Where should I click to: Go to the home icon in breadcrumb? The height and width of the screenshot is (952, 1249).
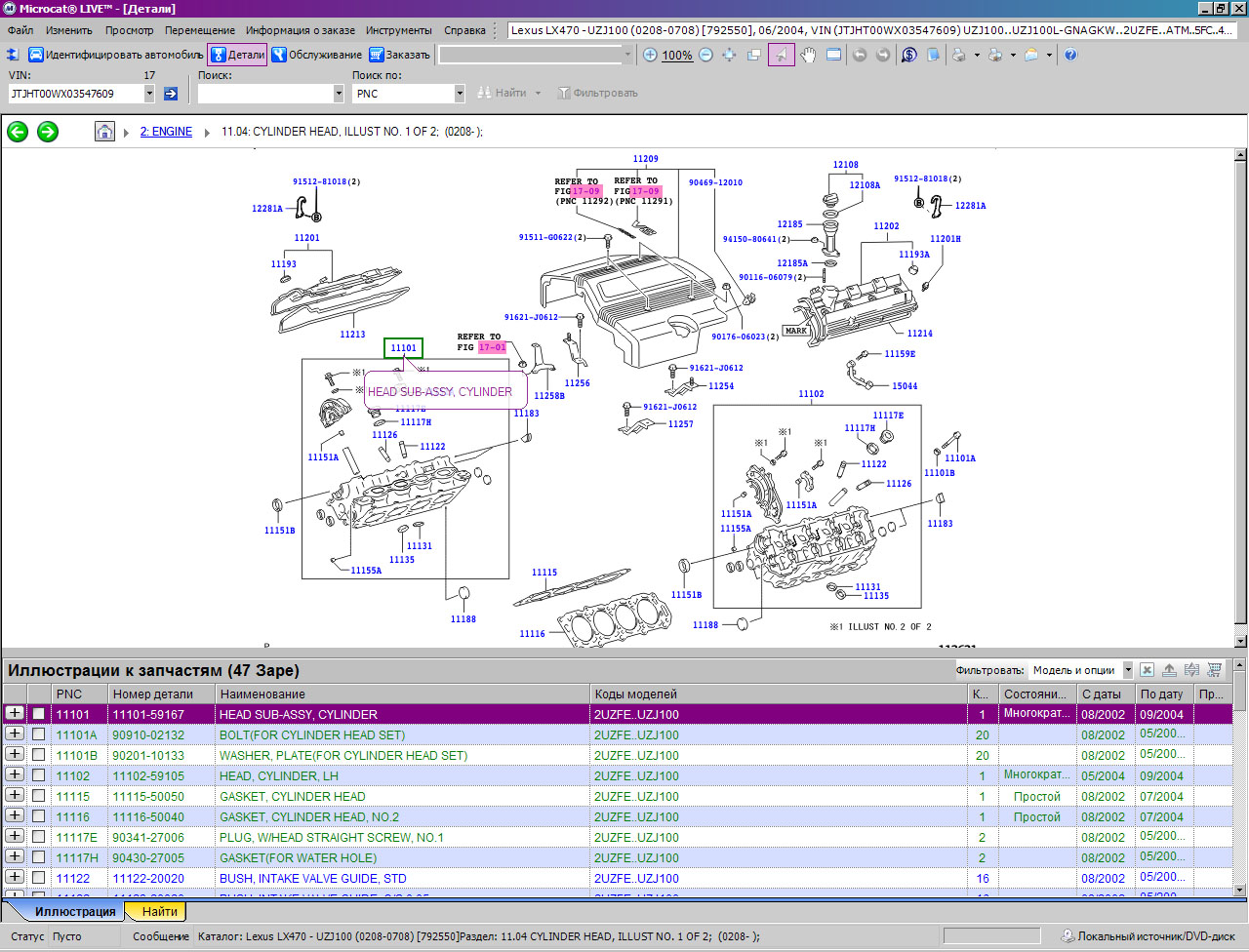tap(104, 132)
